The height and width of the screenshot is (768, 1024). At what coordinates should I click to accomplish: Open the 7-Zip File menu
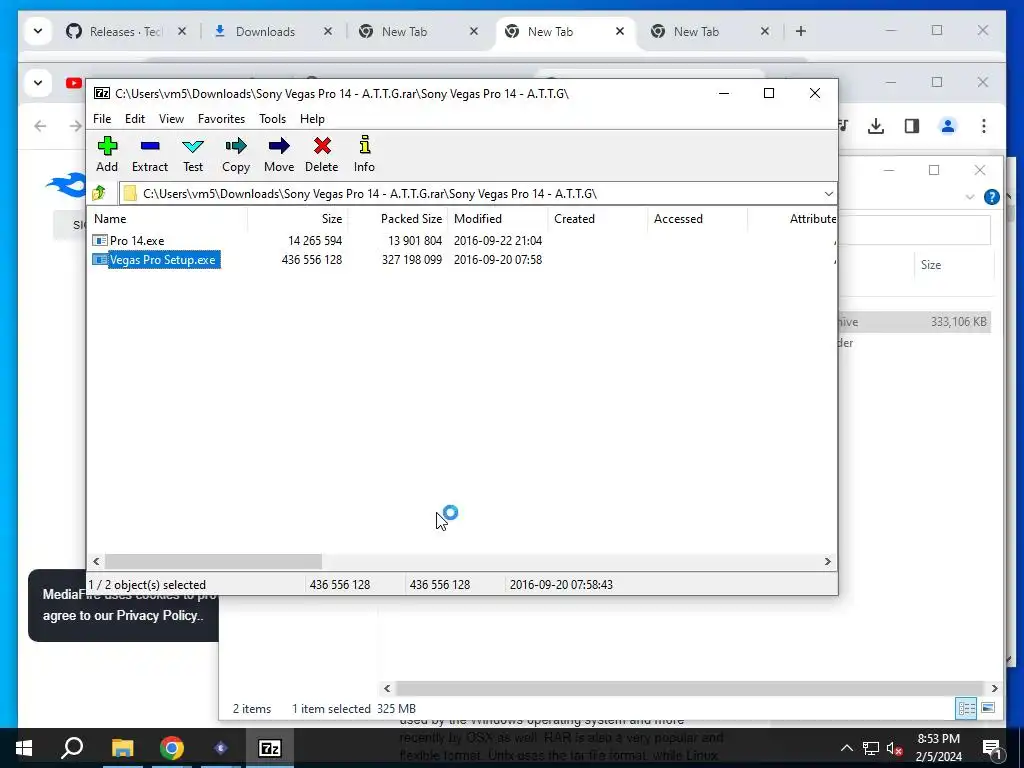pyautogui.click(x=102, y=119)
